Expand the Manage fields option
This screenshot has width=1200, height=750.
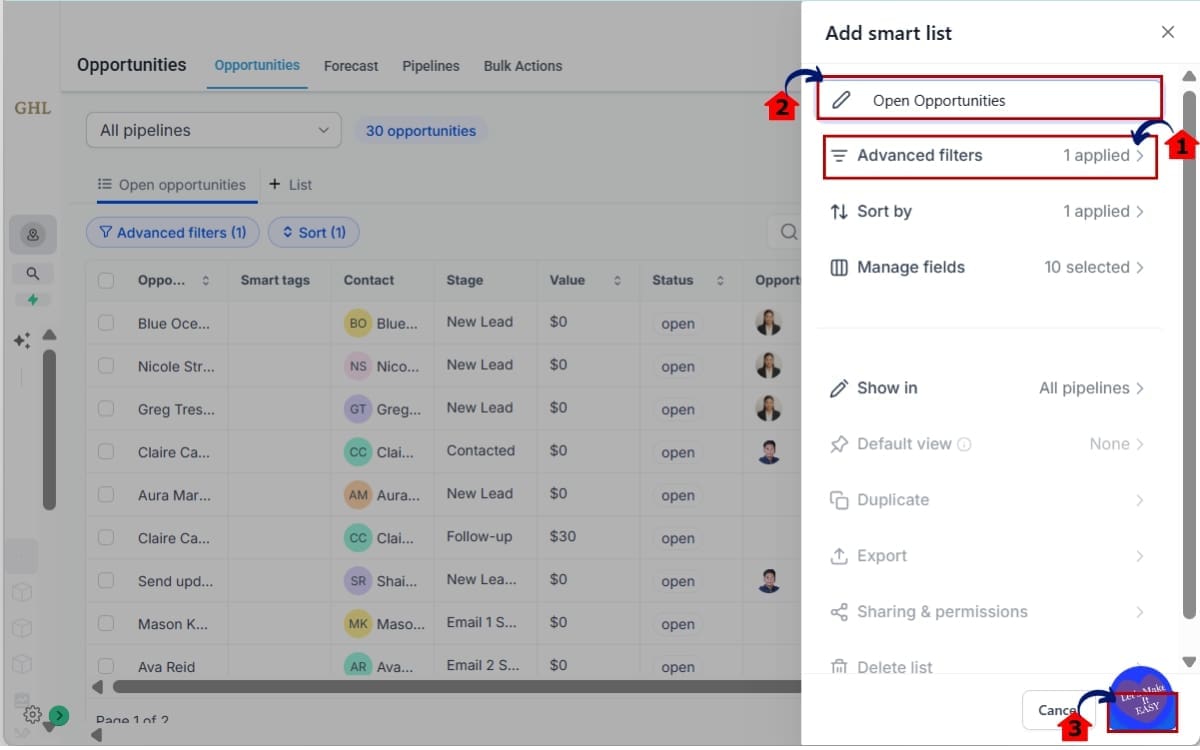pyautogui.click(x=988, y=267)
